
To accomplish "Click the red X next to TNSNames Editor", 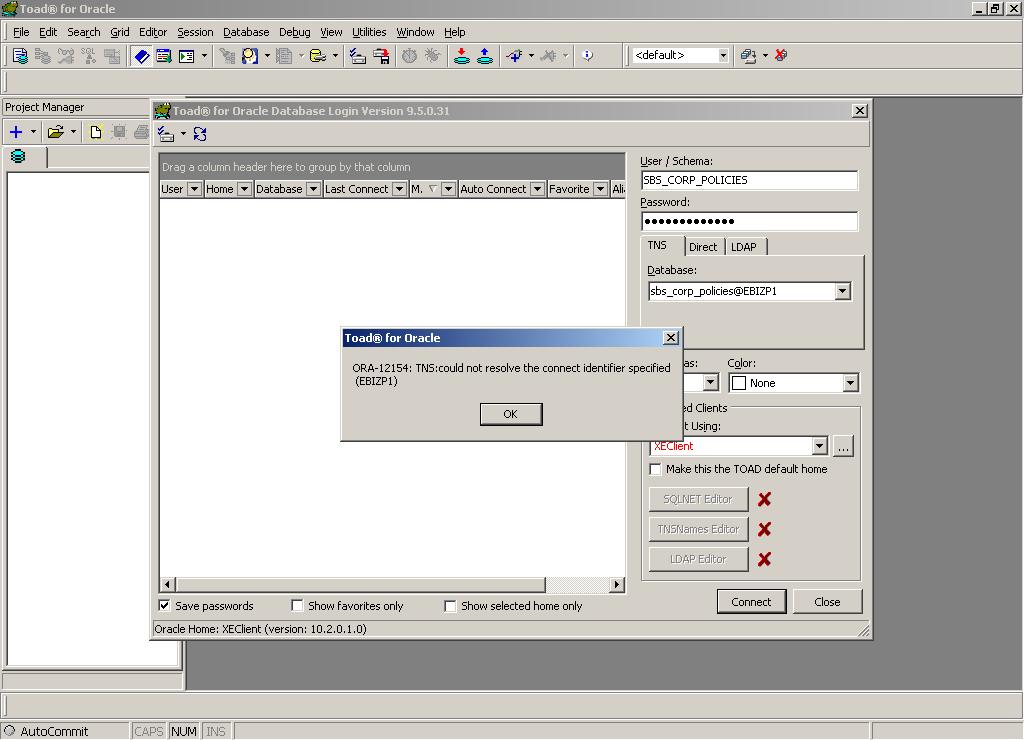I will 764,529.
